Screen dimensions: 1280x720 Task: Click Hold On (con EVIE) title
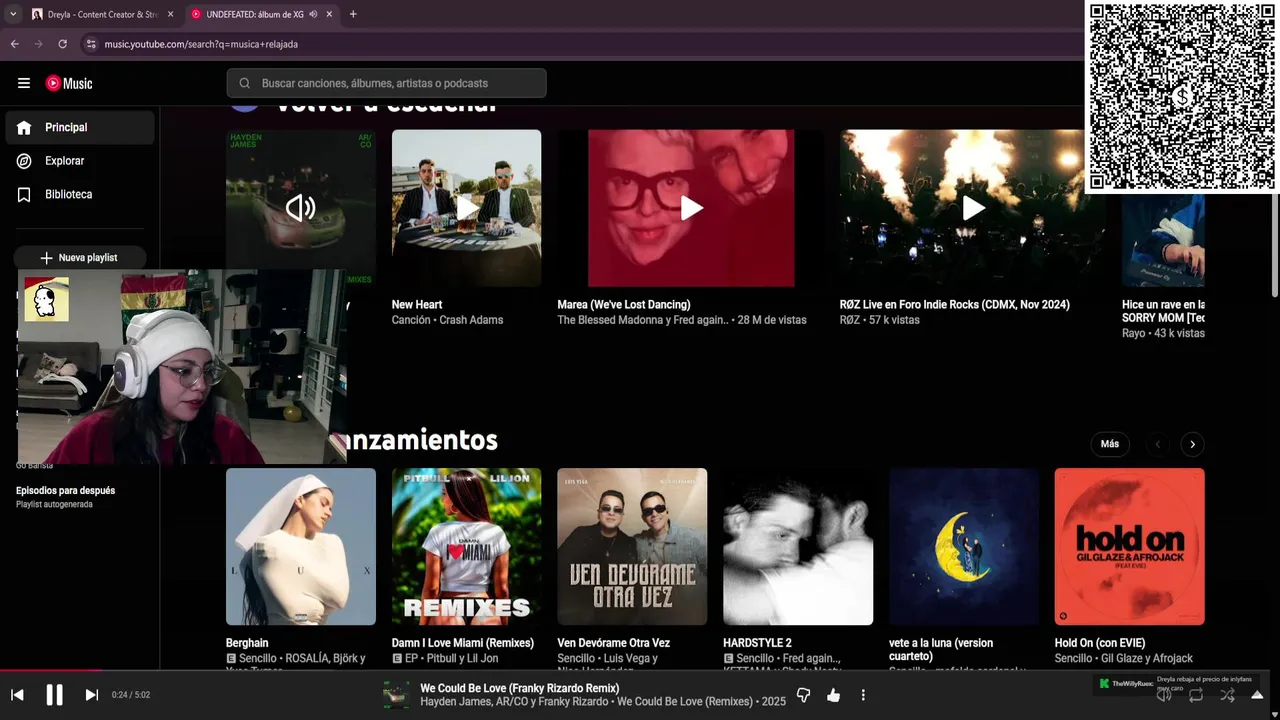pos(1100,643)
